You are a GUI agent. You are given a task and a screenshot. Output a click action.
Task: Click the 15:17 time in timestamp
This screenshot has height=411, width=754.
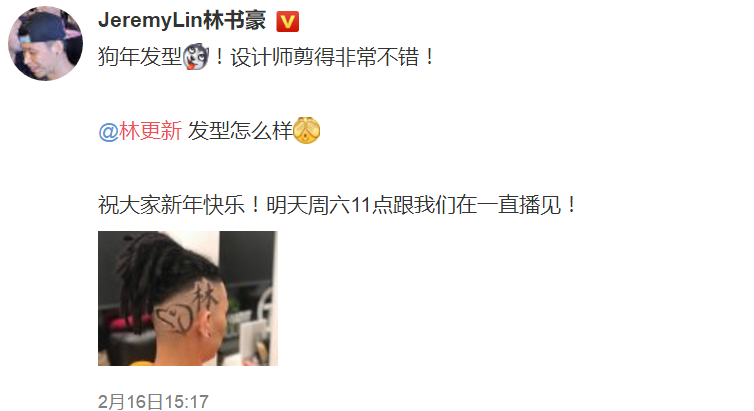click(x=187, y=401)
